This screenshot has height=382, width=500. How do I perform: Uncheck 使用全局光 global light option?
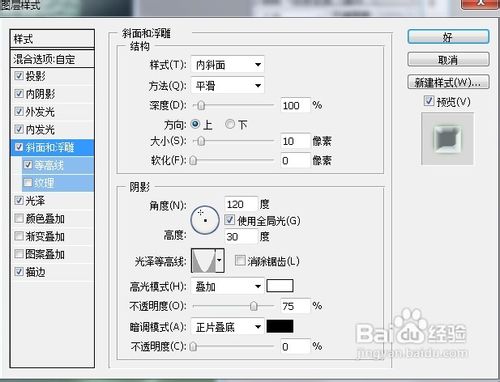coord(230,220)
